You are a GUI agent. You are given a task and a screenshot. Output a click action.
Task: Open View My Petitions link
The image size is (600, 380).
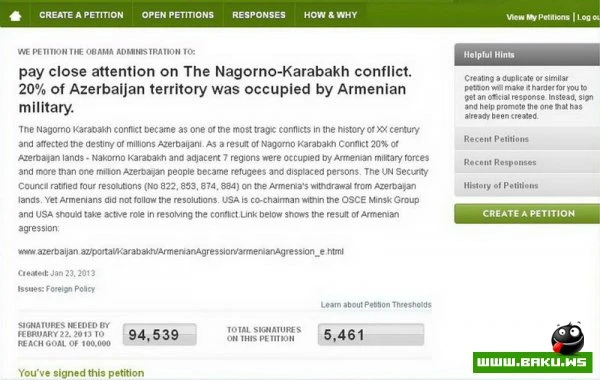pos(538,17)
